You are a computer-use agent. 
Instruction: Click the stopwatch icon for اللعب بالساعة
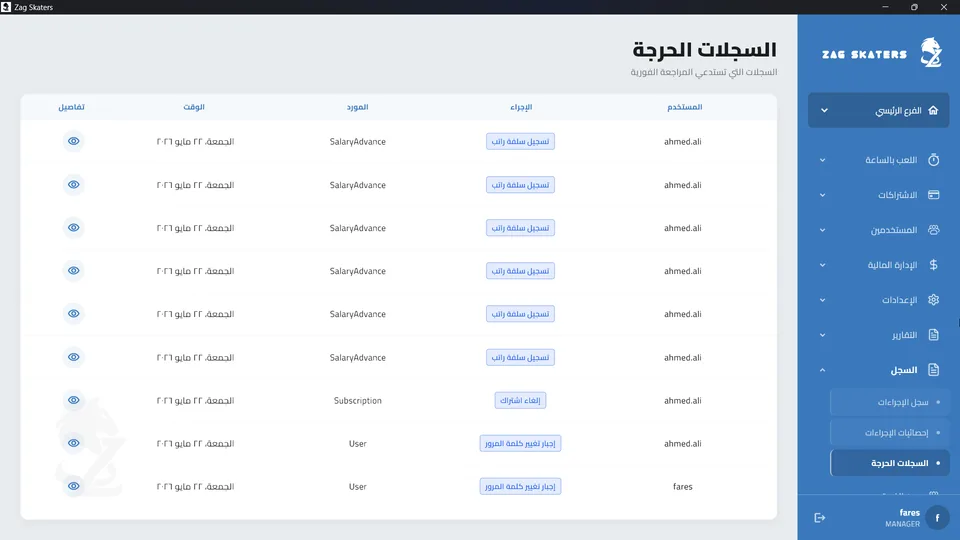pos(933,160)
